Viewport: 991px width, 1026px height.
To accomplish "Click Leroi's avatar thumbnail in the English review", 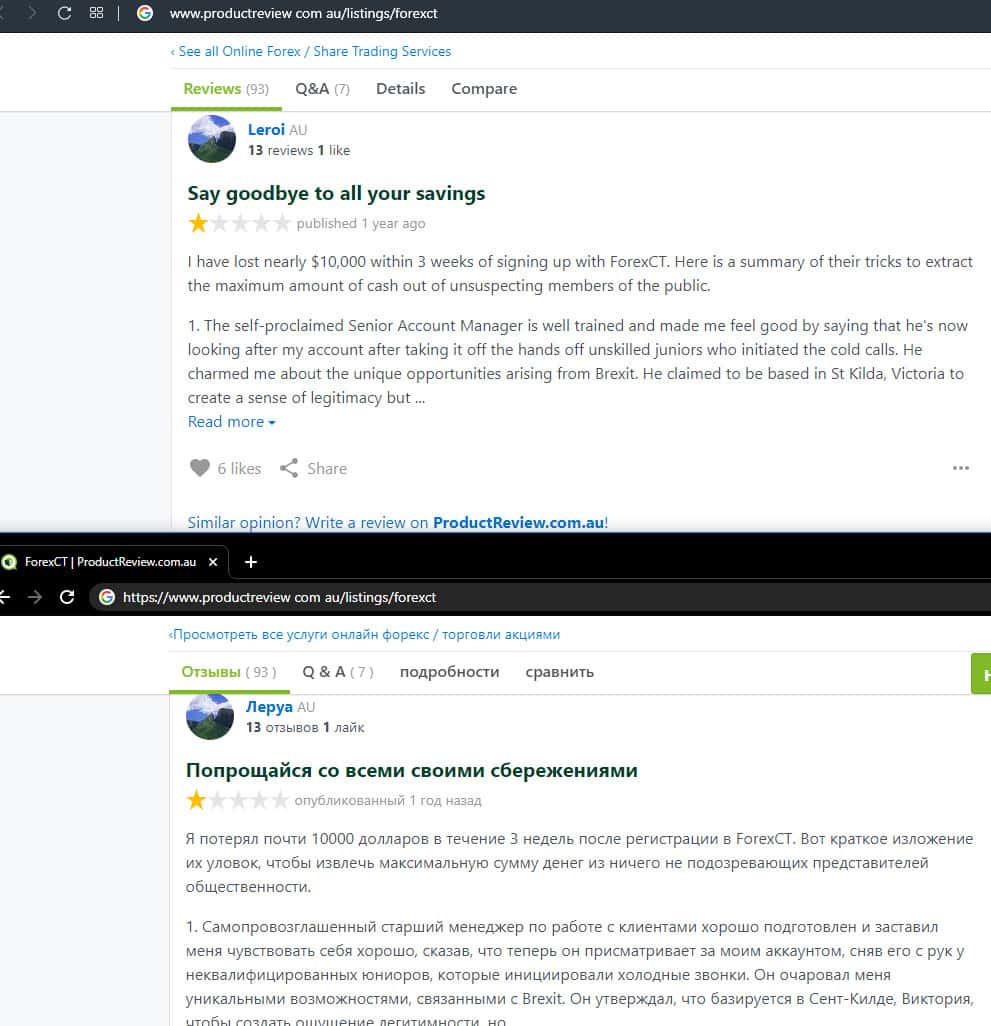I will coord(211,139).
